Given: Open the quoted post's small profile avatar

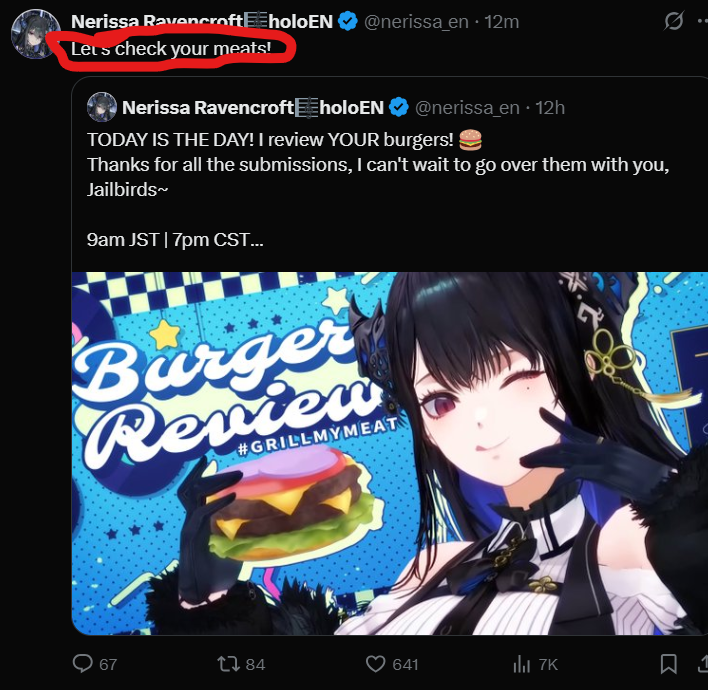Looking at the screenshot, I should (x=102, y=107).
